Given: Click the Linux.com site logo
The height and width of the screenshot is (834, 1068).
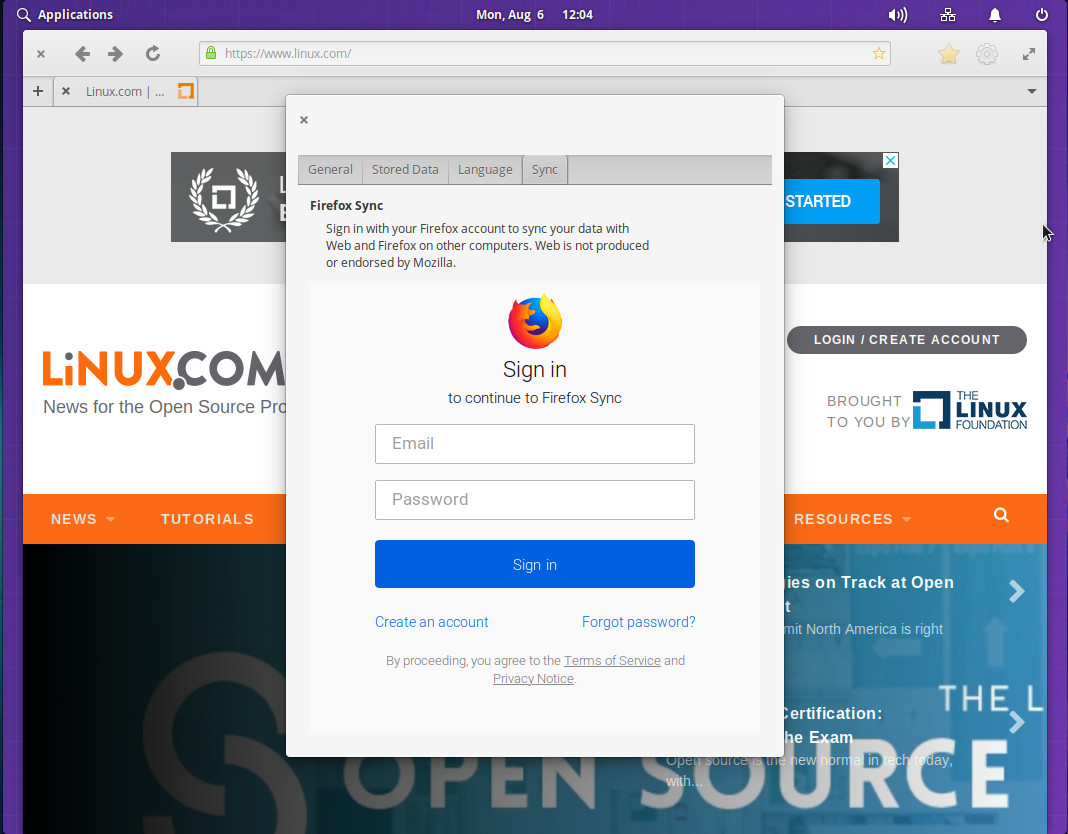Looking at the screenshot, I should click(164, 369).
